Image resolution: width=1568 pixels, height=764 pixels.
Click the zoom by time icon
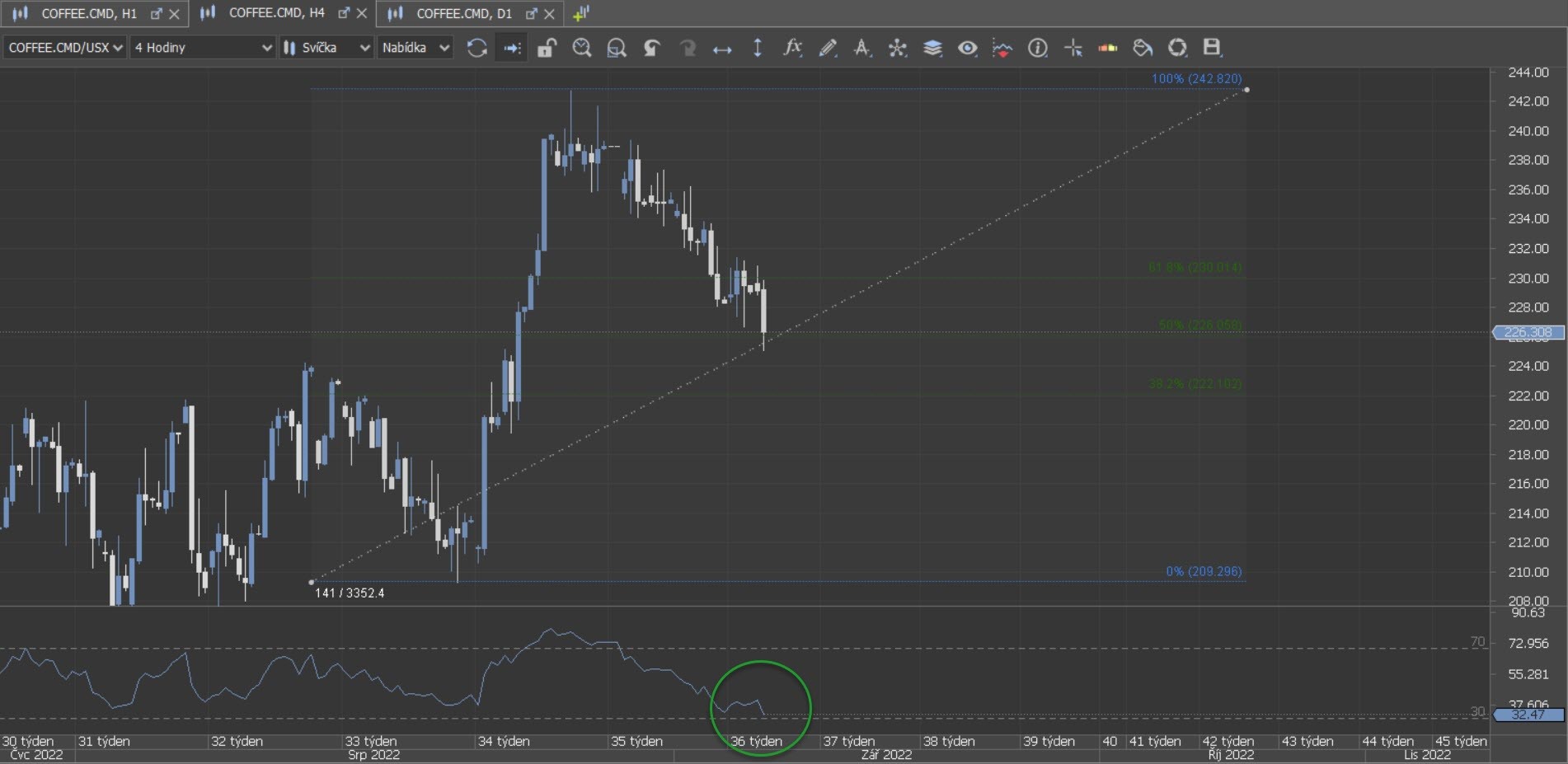point(582,48)
